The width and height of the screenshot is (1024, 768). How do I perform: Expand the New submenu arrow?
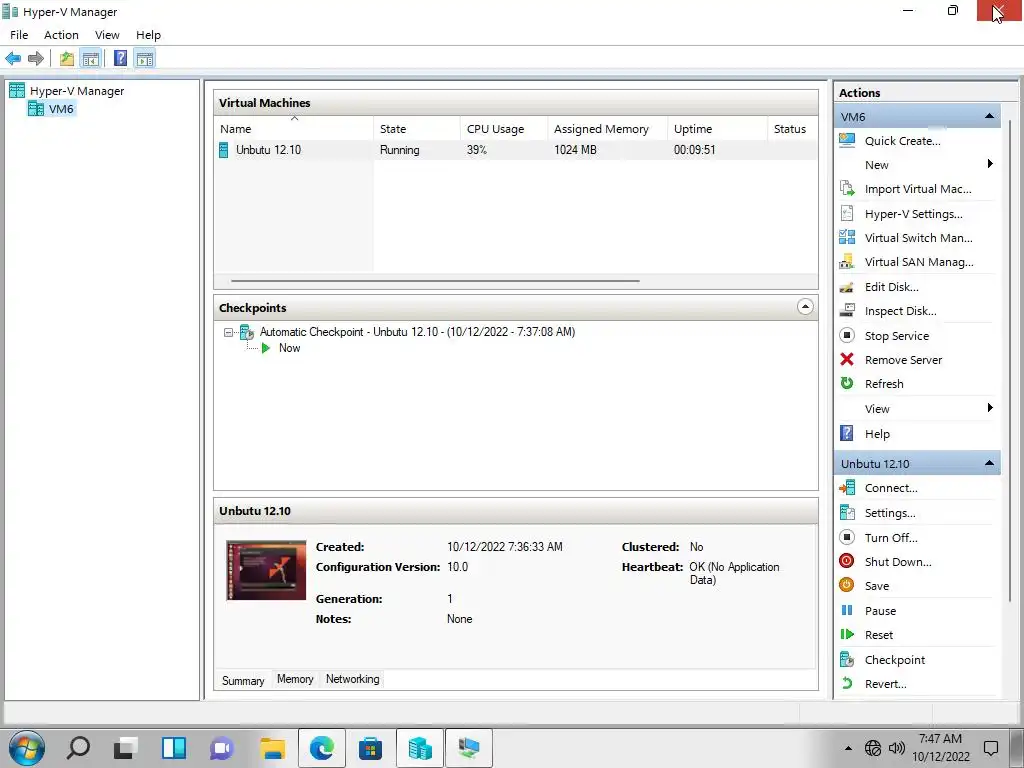pyautogui.click(x=990, y=164)
